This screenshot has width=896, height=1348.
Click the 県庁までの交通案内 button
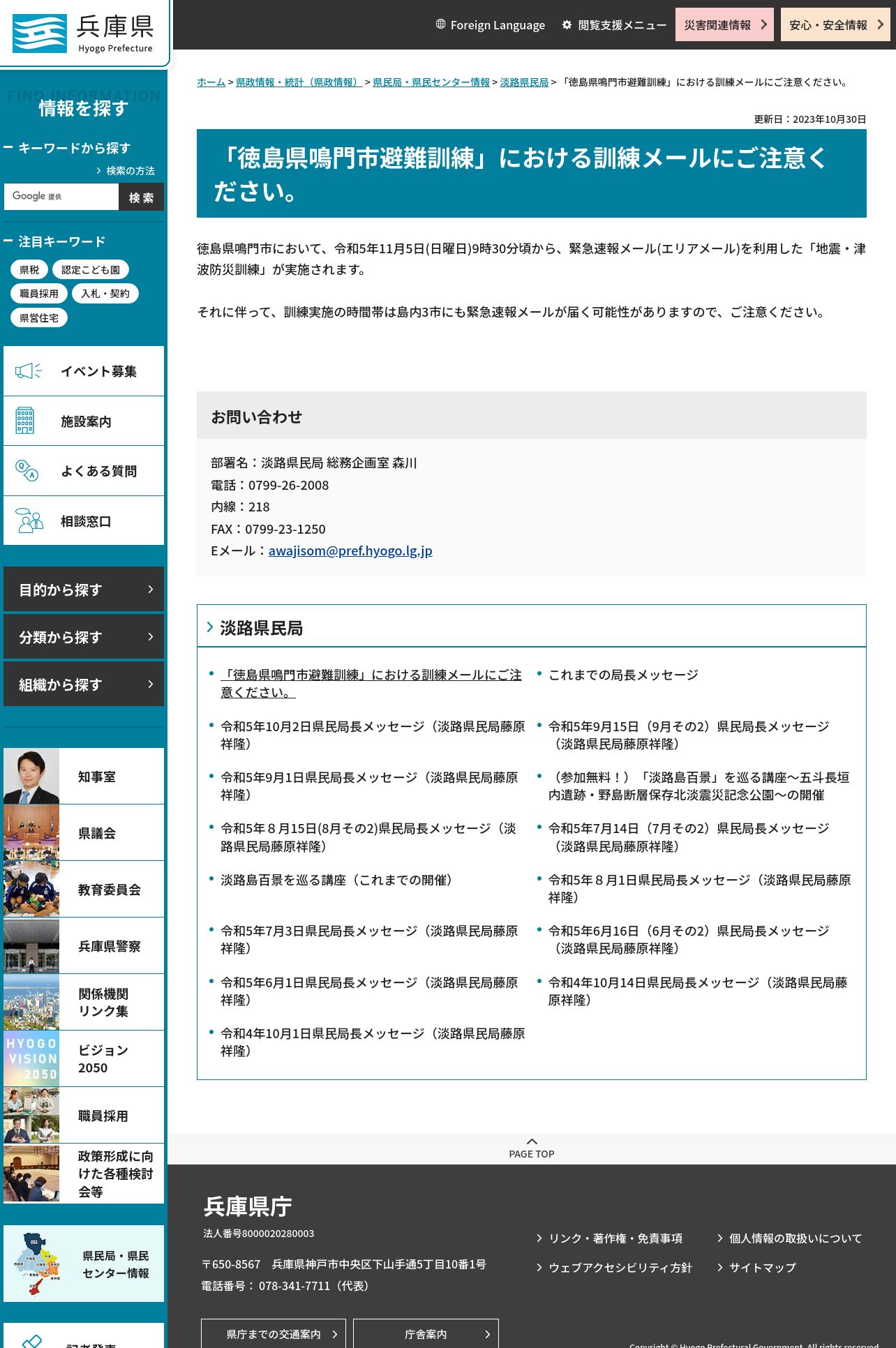[274, 1334]
